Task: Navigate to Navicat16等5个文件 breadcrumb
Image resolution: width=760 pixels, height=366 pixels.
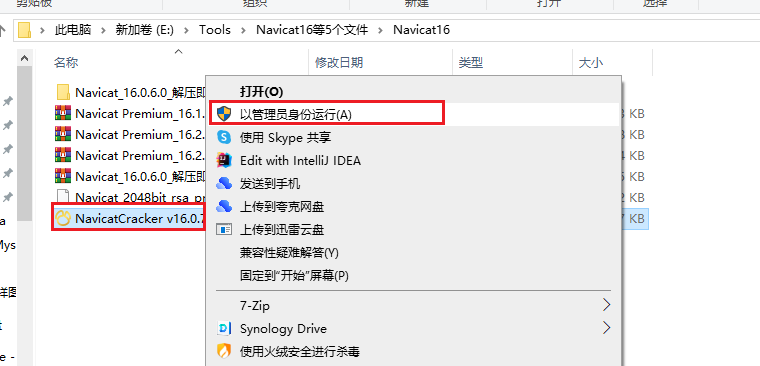Action: tap(312, 30)
